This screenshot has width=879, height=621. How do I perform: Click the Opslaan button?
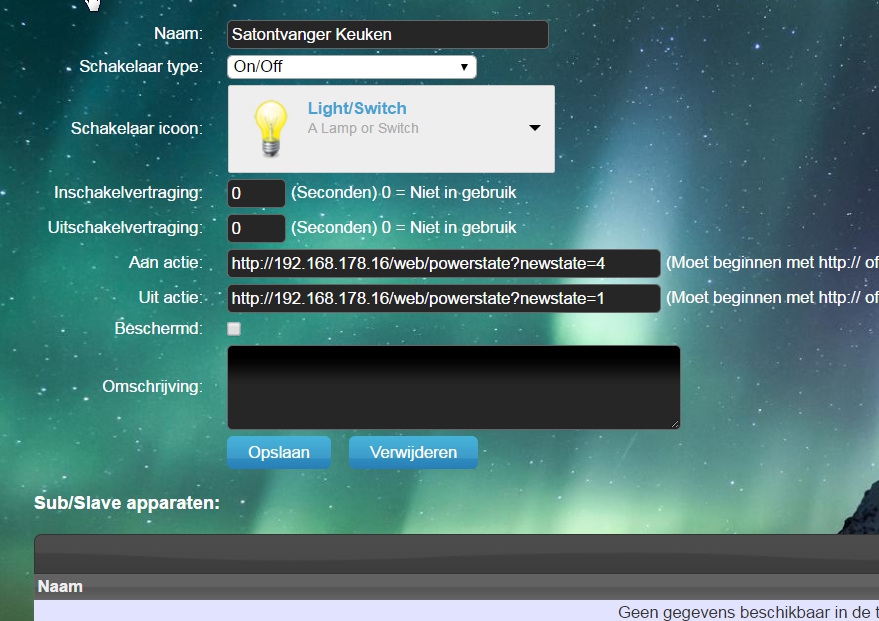coord(279,452)
